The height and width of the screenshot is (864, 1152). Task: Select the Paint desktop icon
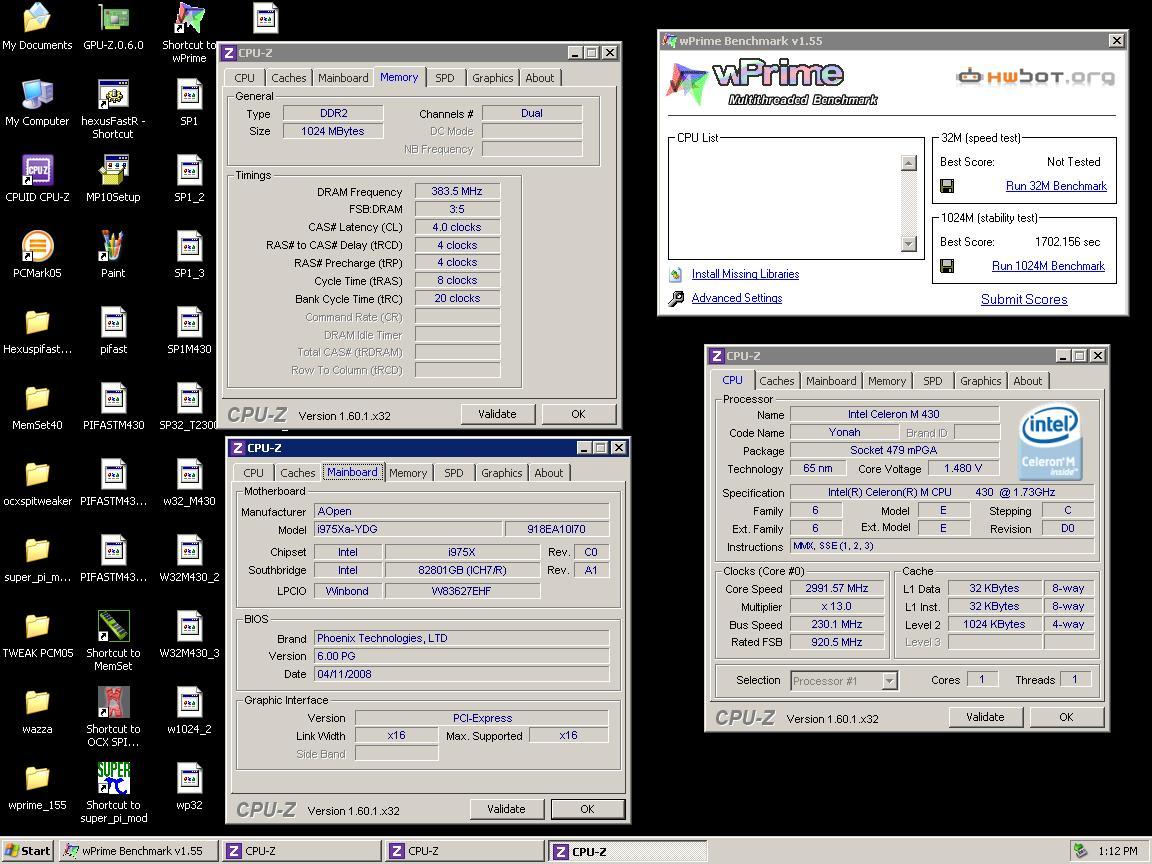point(113,255)
